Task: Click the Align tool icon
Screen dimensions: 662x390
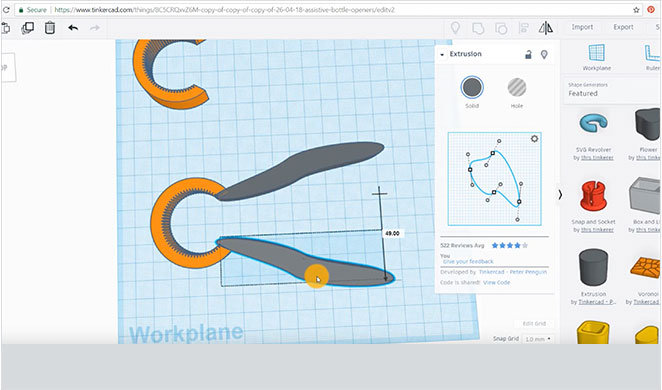Action: (524, 28)
